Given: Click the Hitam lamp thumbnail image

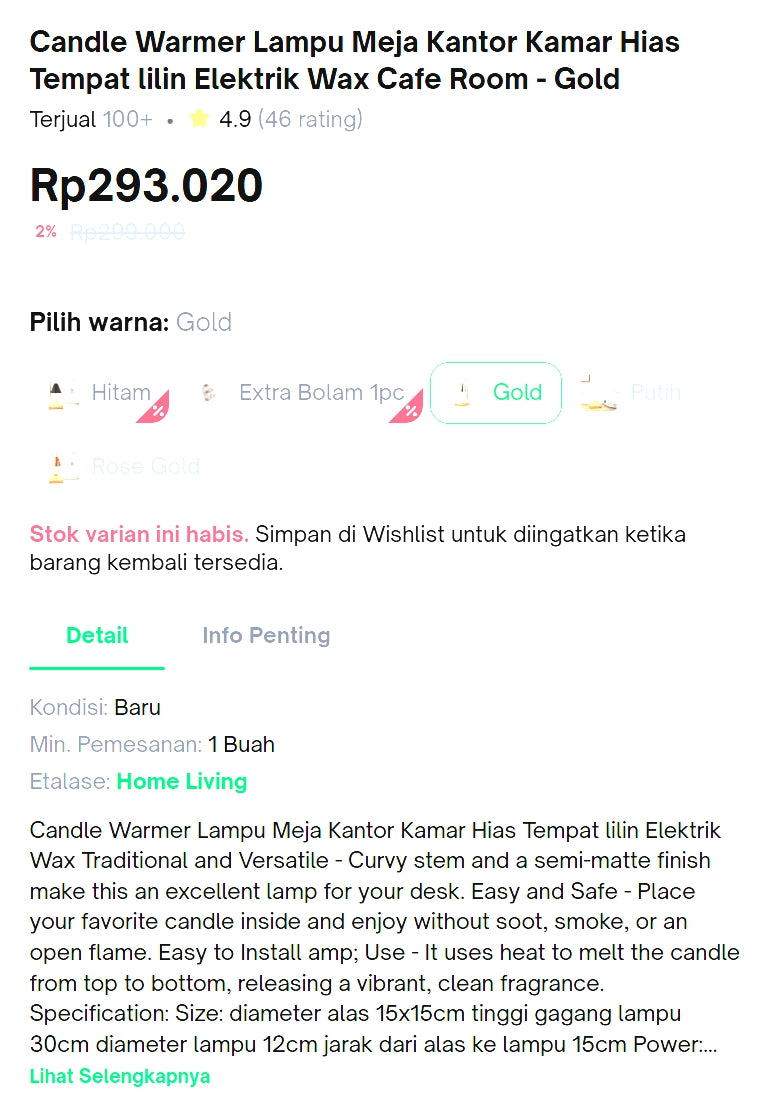Looking at the screenshot, I should coord(62,394).
